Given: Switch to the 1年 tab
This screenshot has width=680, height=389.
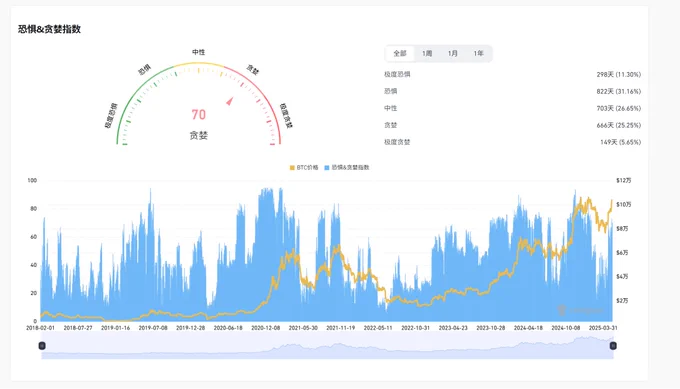Looking at the screenshot, I should [x=478, y=53].
